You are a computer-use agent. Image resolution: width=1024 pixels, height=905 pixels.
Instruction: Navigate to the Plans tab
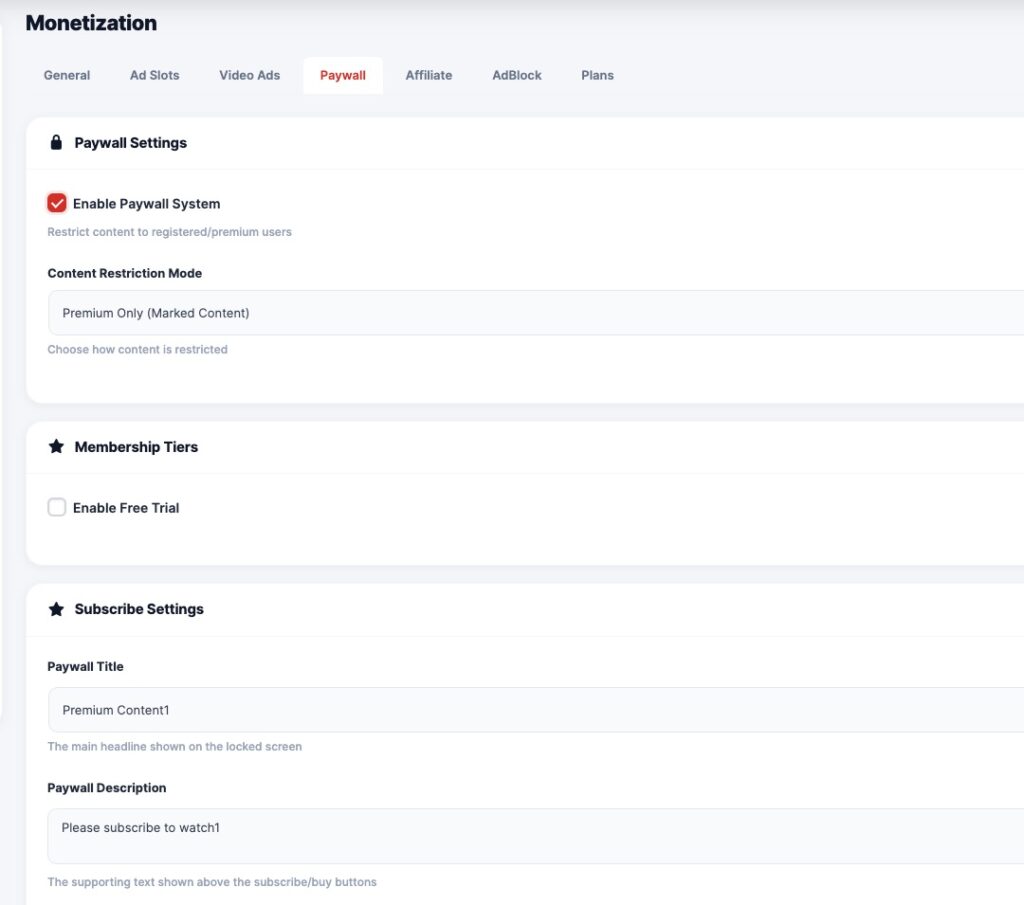[x=597, y=75]
